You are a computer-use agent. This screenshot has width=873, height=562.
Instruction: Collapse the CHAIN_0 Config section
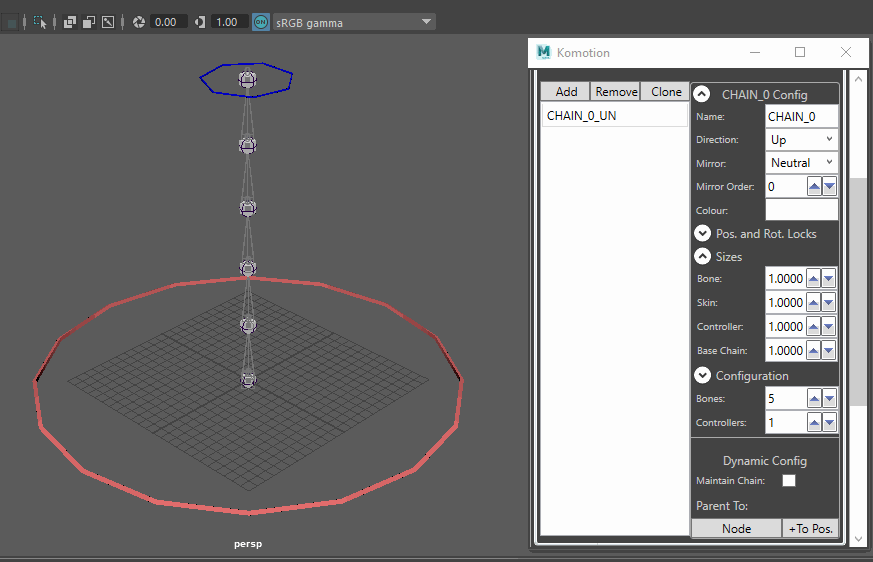[702, 94]
